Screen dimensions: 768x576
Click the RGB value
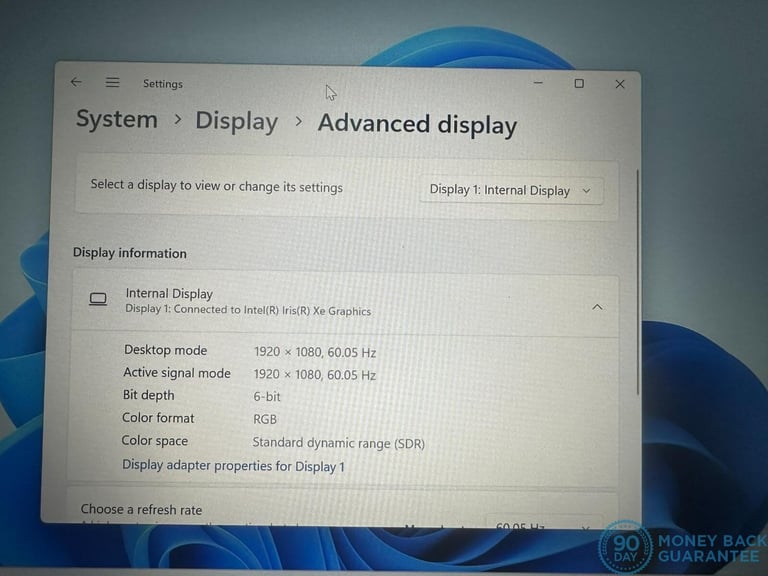tap(265, 419)
